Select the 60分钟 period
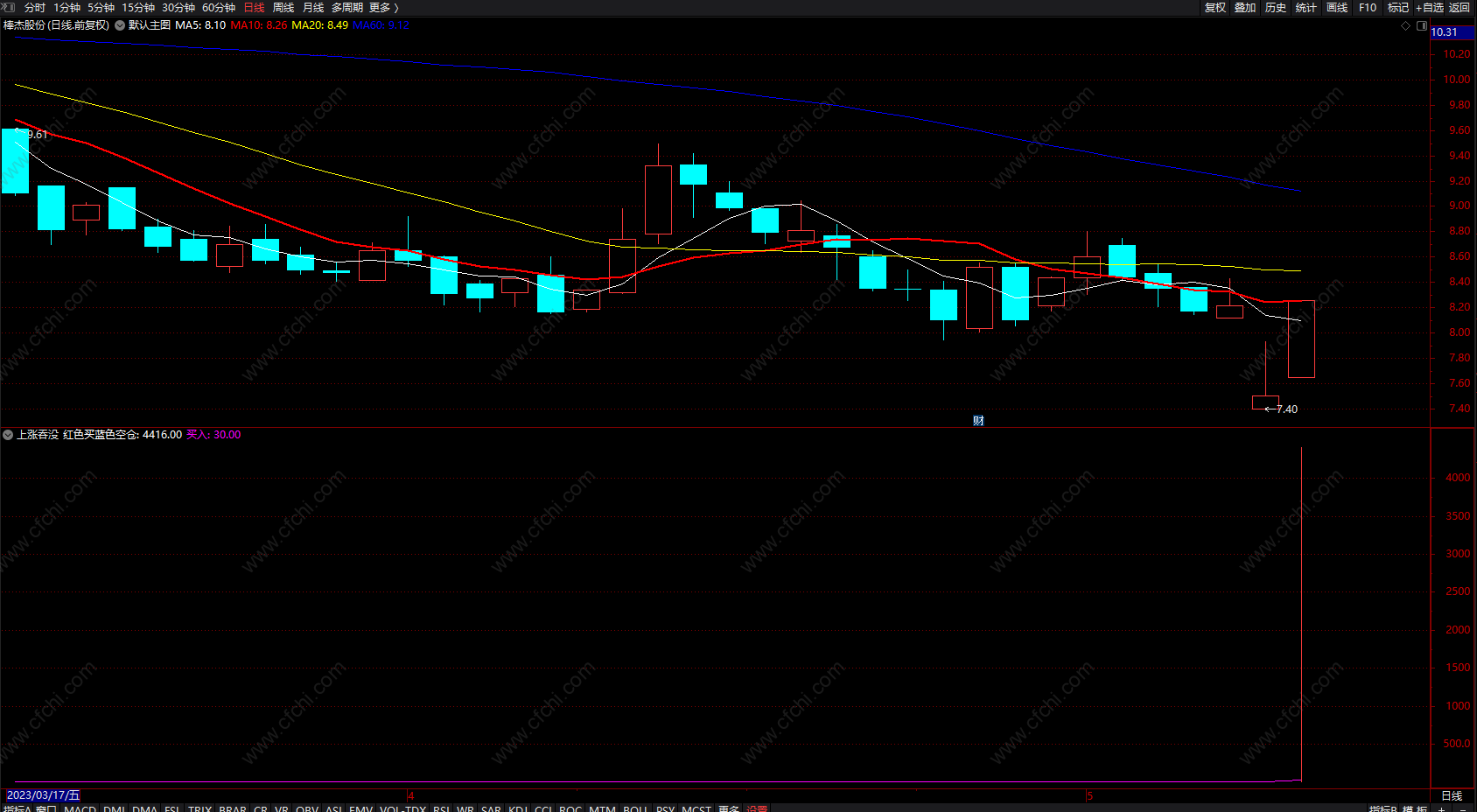 (x=219, y=7)
